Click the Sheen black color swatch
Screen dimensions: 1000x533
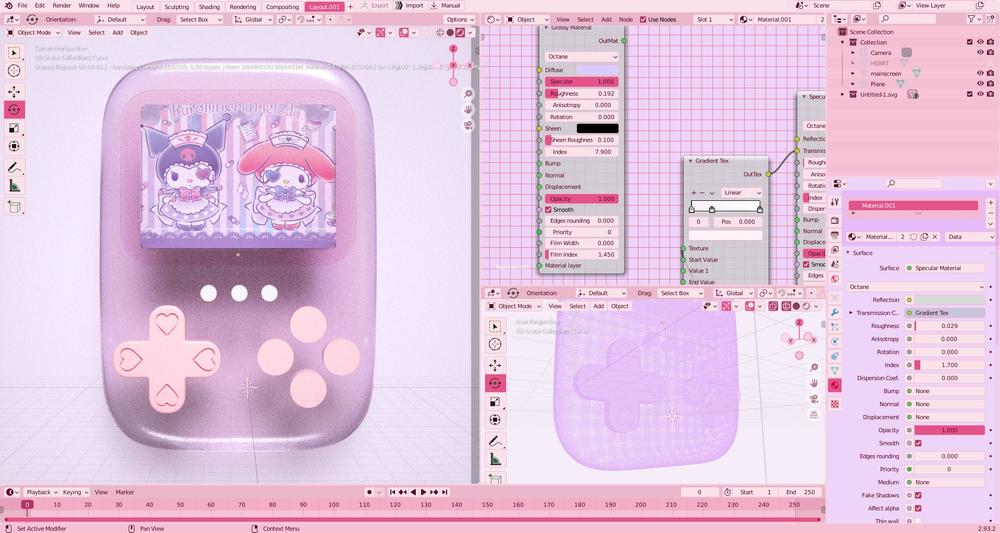point(597,129)
